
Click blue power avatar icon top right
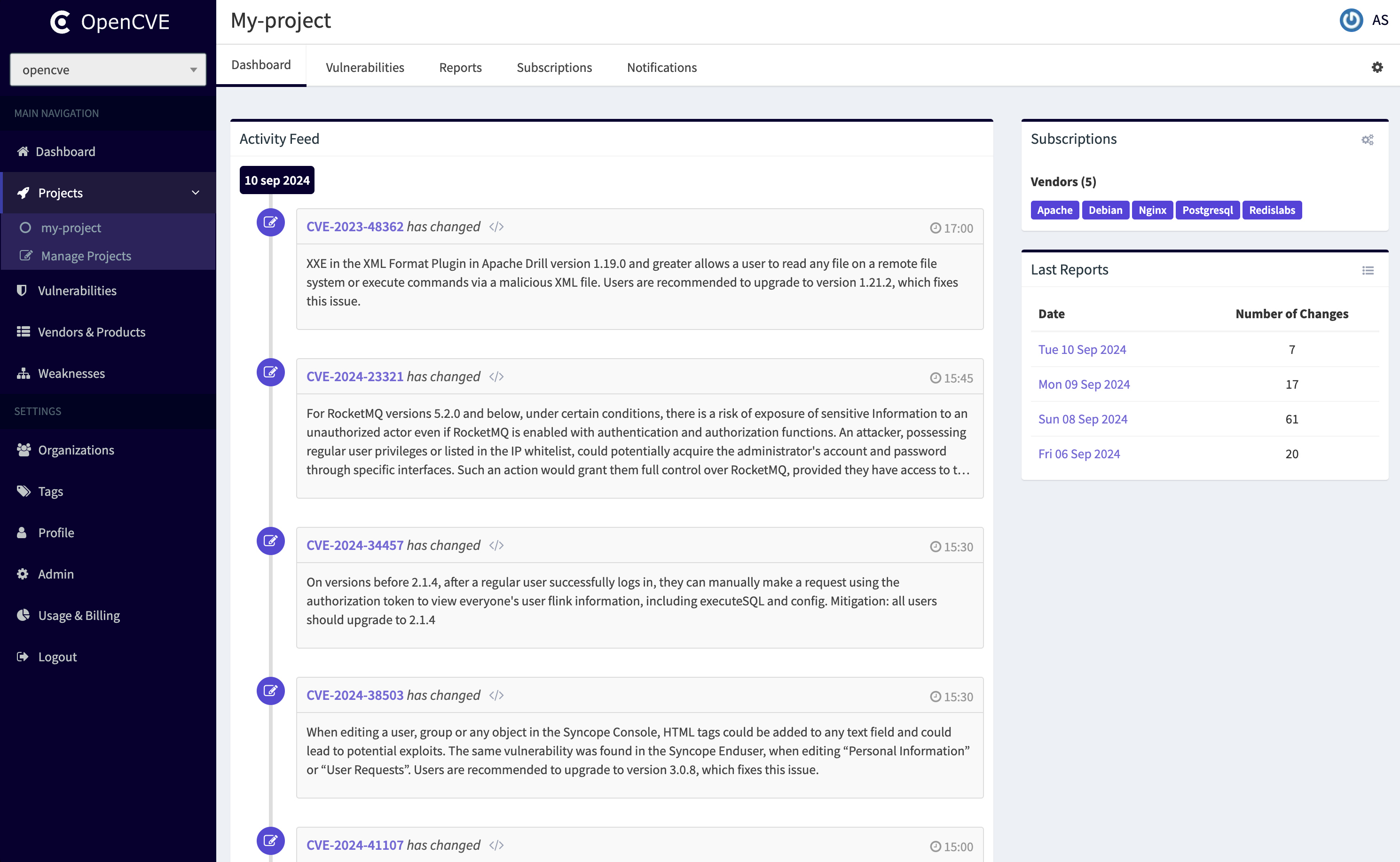point(1350,21)
